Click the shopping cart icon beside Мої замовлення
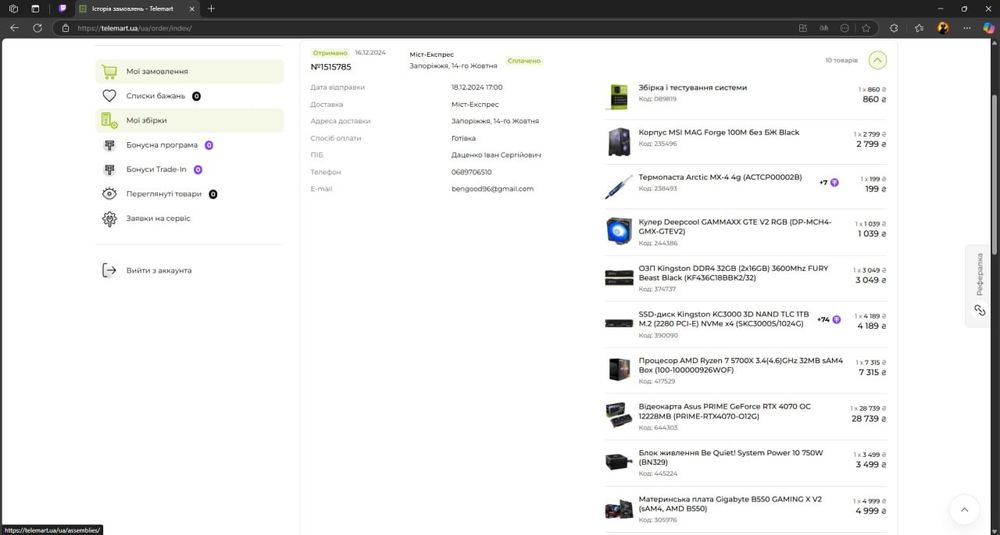Image resolution: width=1000 pixels, height=535 pixels. [x=109, y=71]
